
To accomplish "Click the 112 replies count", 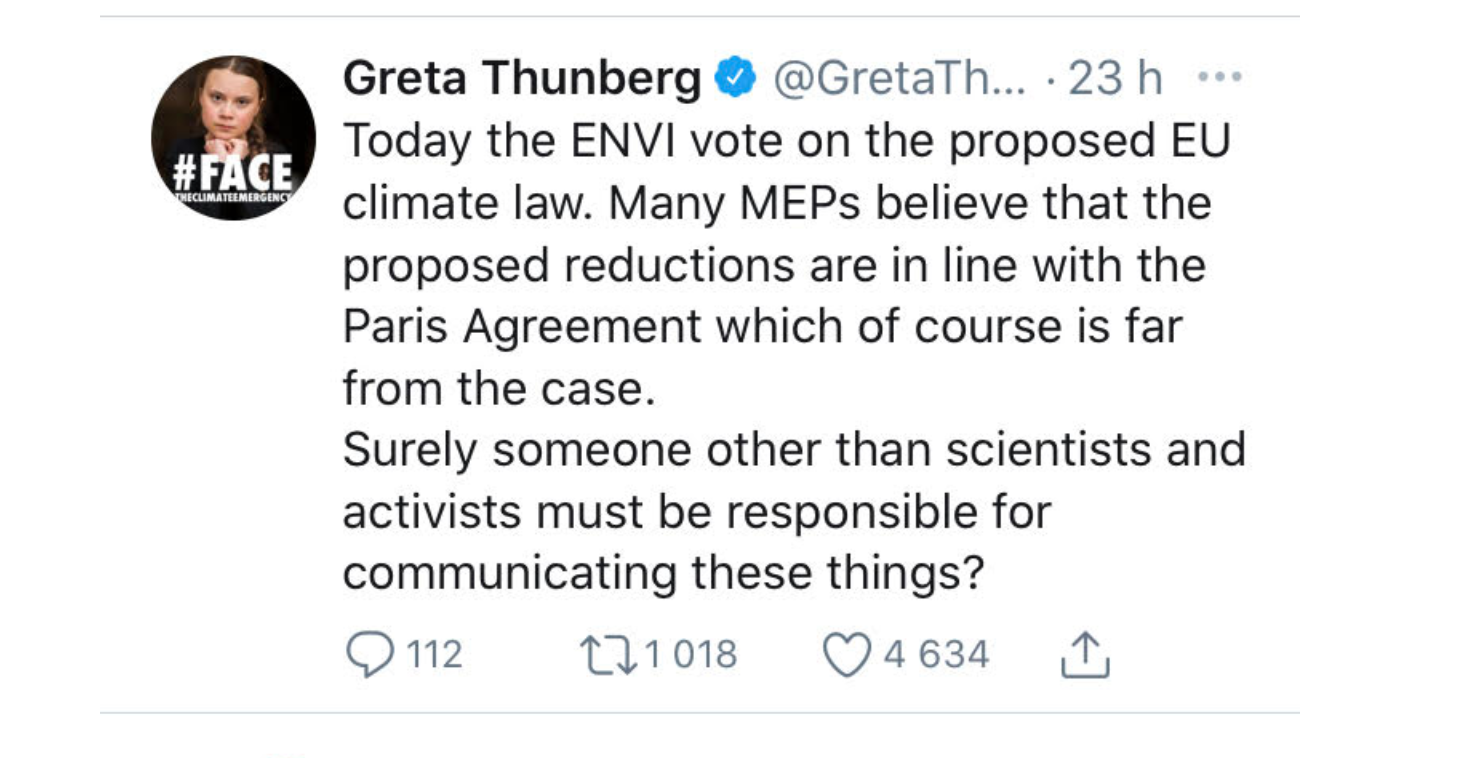I will click(435, 655).
